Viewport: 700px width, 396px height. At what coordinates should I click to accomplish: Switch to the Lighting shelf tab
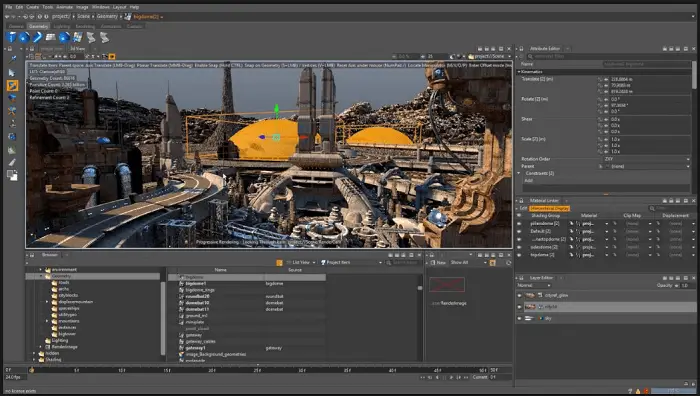click(62, 26)
